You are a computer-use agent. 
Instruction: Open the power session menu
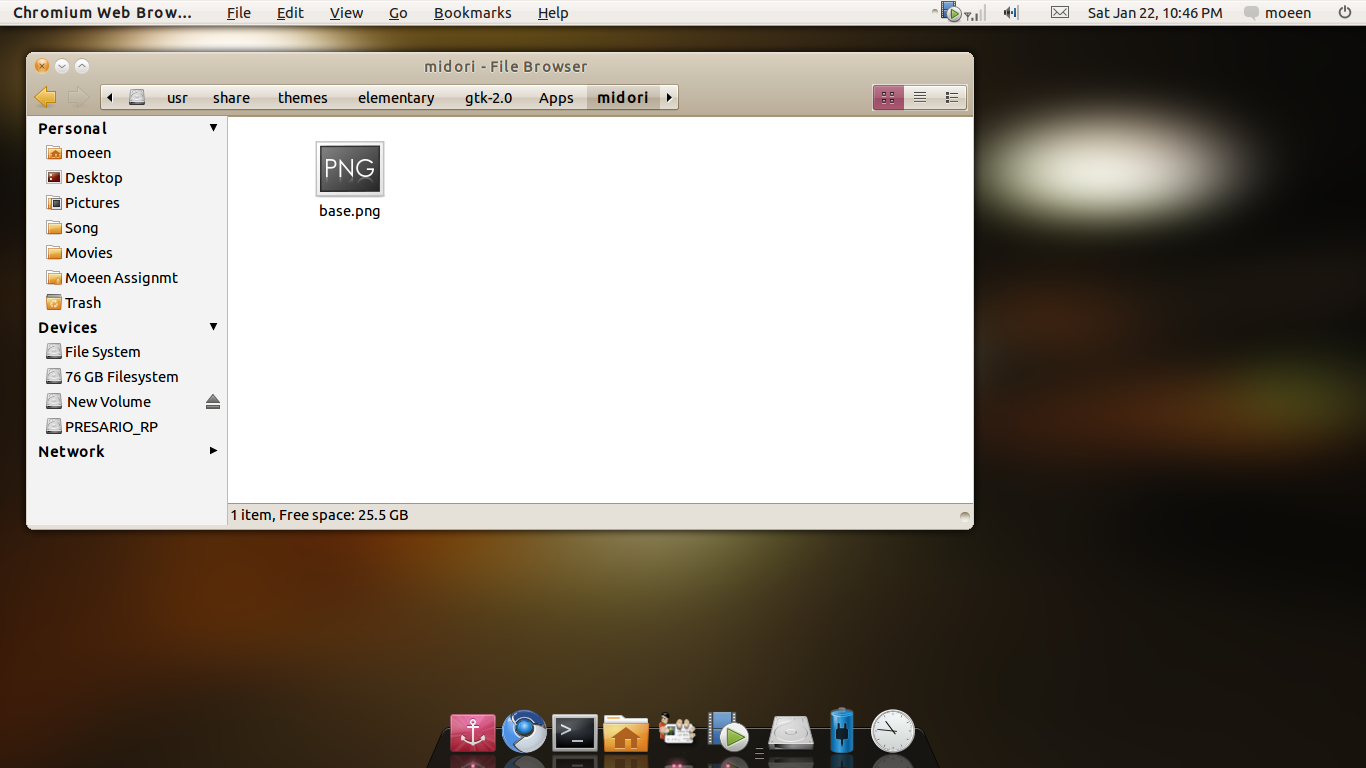[1345, 13]
